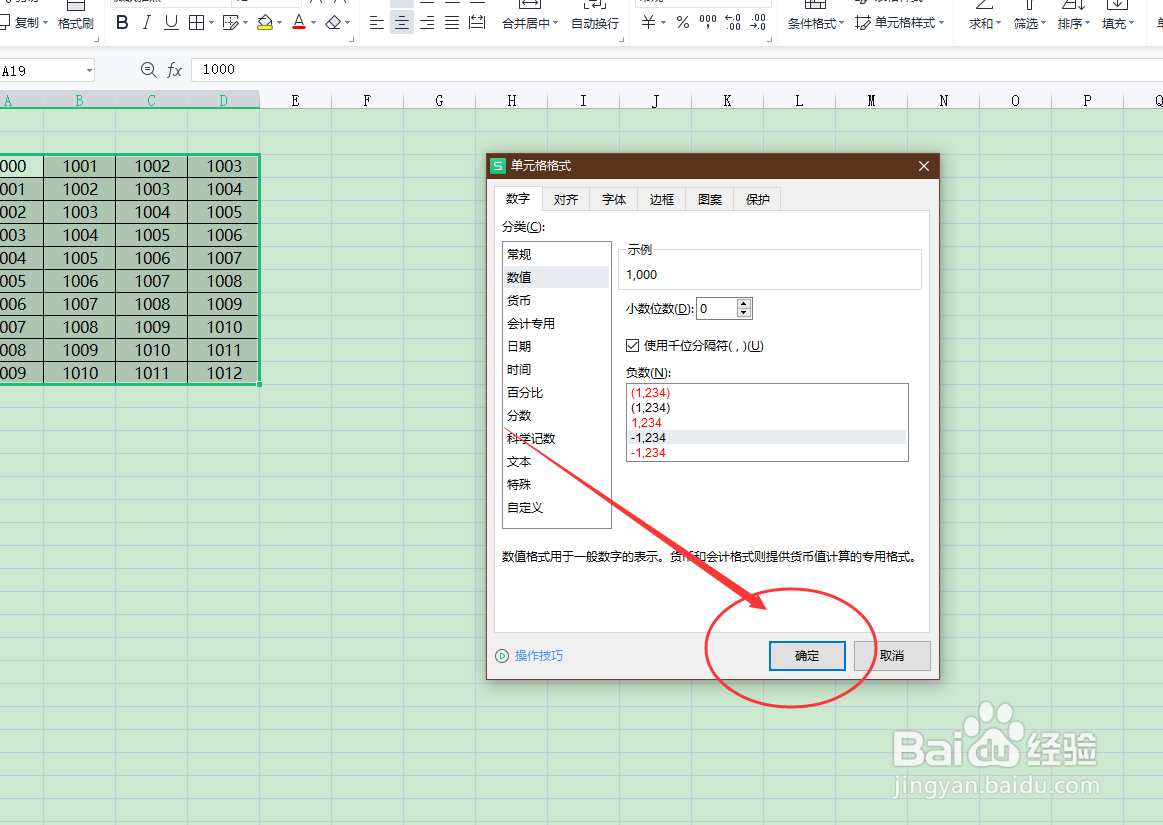Justify text alignment
This screenshot has height=825, width=1163.
pos(452,23)
